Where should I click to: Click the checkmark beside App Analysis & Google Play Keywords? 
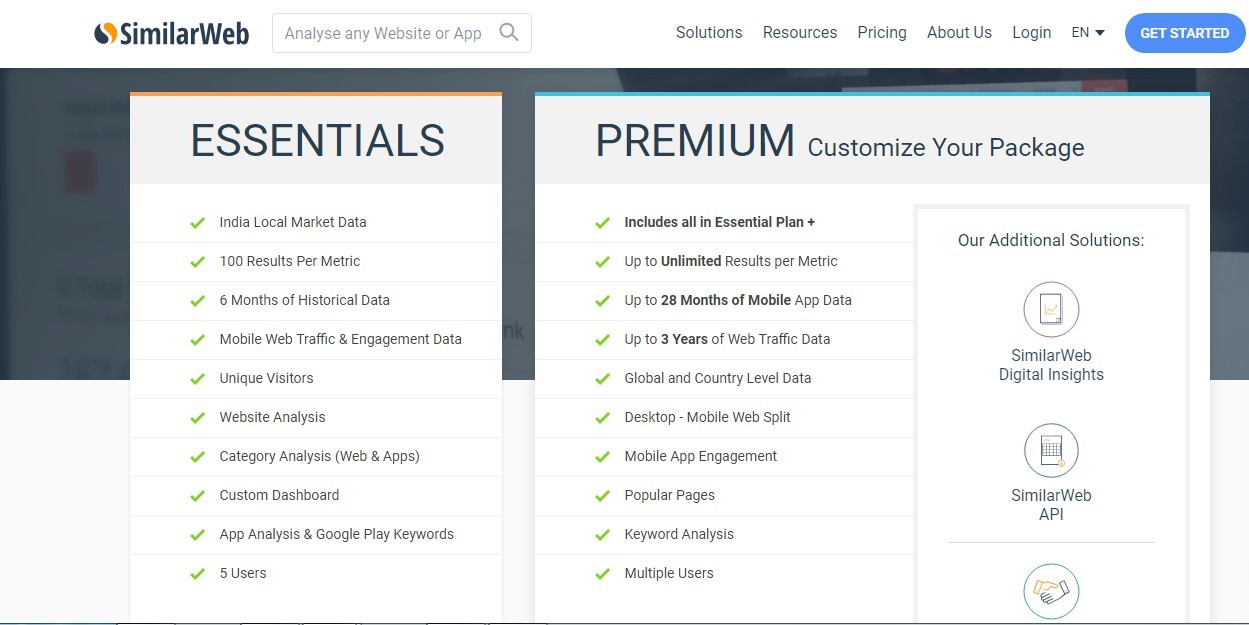(x=198, y=535)
